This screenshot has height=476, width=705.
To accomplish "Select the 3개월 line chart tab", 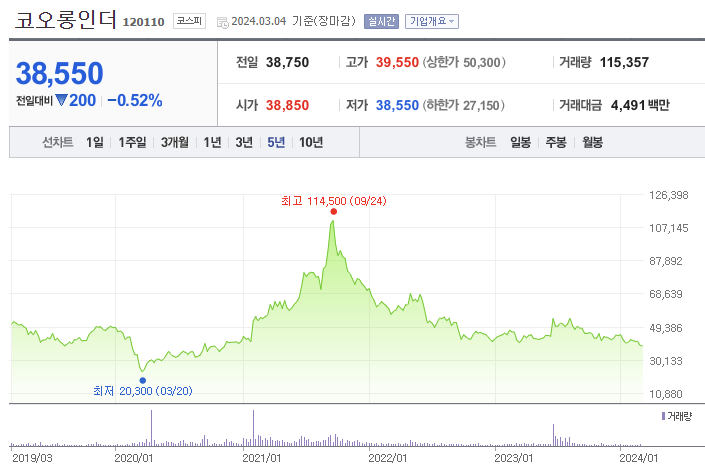I will click(175, 142).
